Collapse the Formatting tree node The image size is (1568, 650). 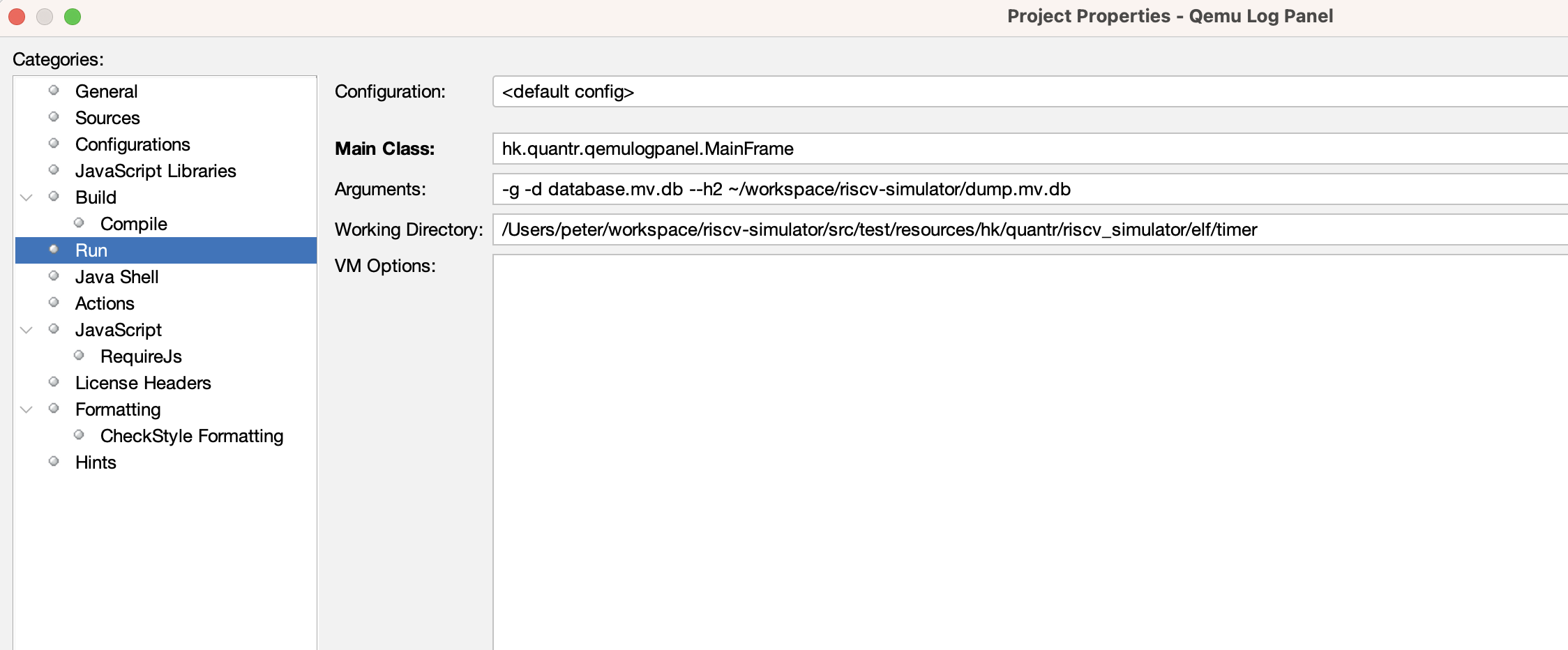(x=27, y=409)
